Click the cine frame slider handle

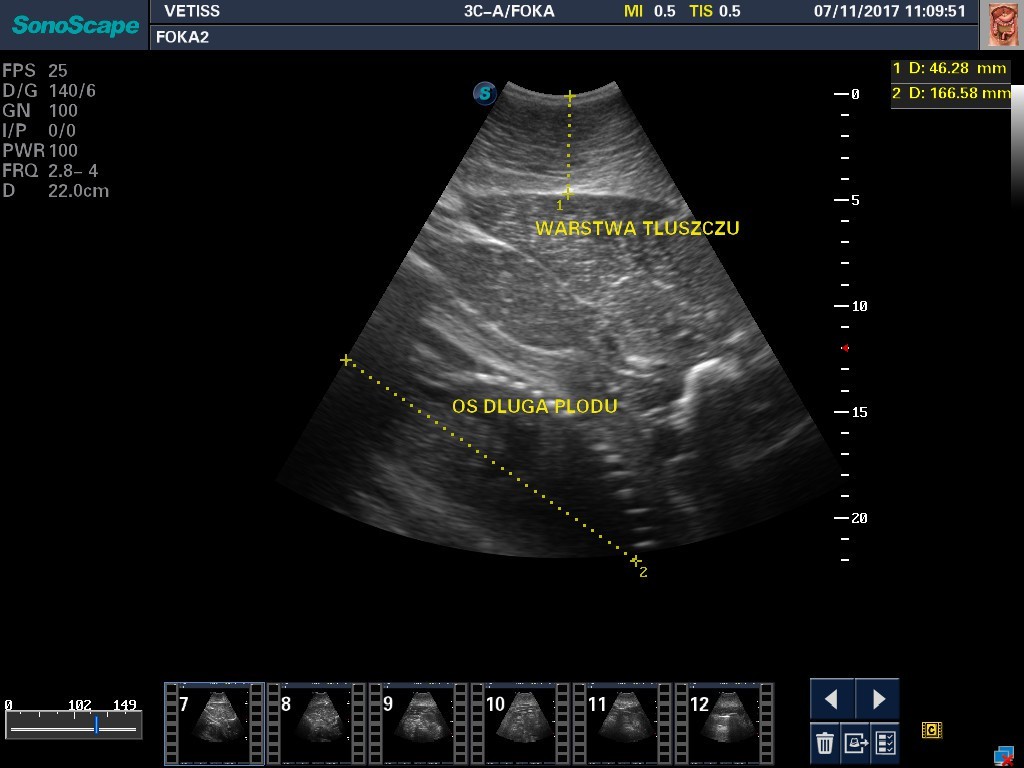pos(96,725)
